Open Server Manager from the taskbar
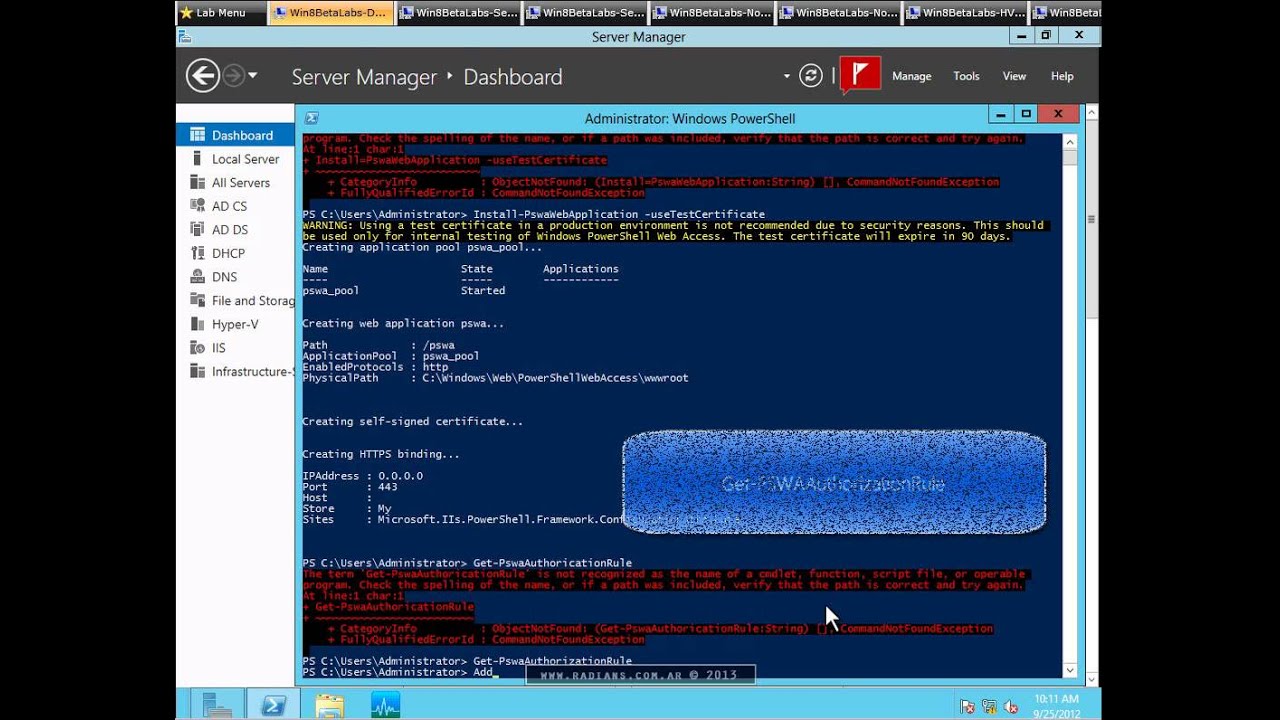 [217, 705]
